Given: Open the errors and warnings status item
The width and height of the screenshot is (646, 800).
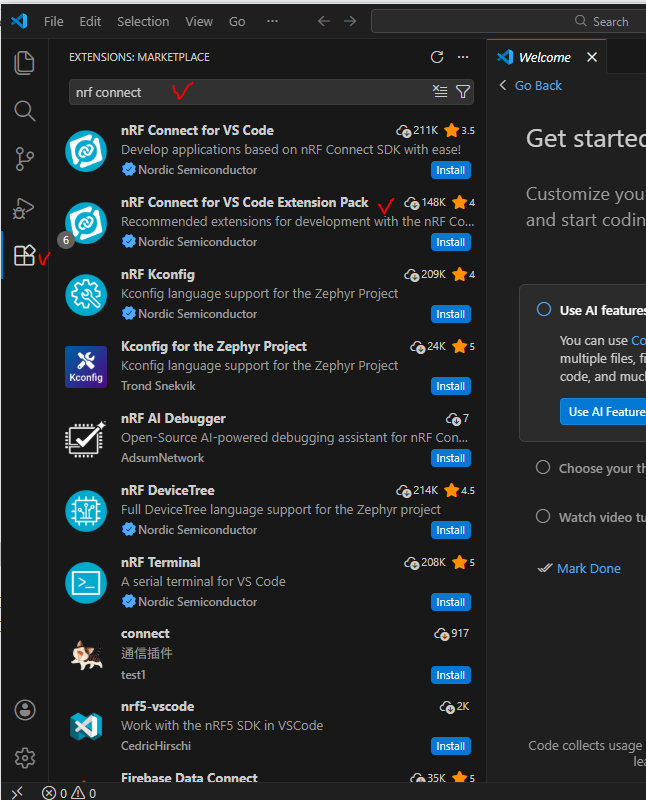Looking at the screenshot, I should point(69,793).
